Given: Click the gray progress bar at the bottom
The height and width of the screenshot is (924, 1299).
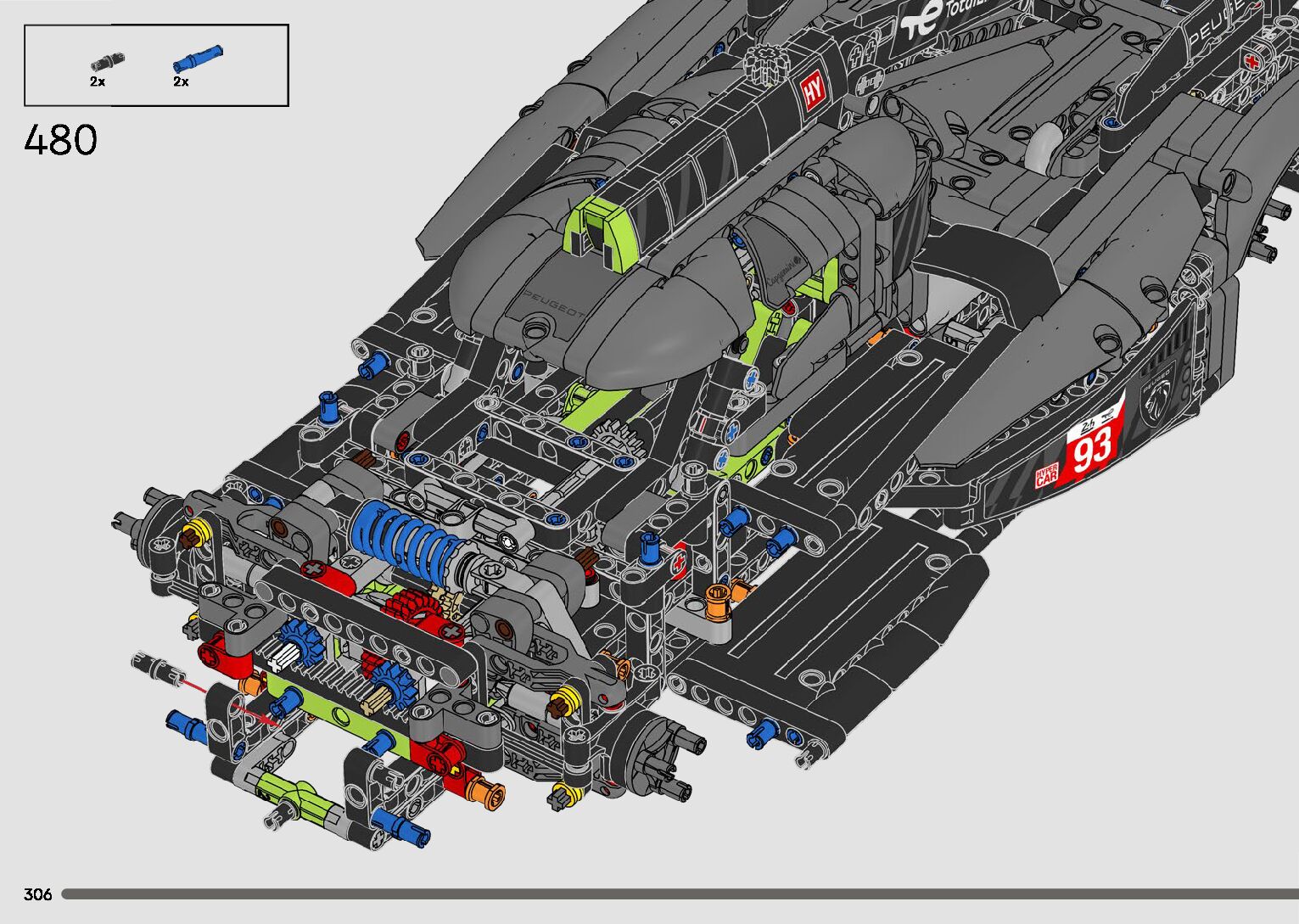Looking at the screenshot, I should coord(679,893).
